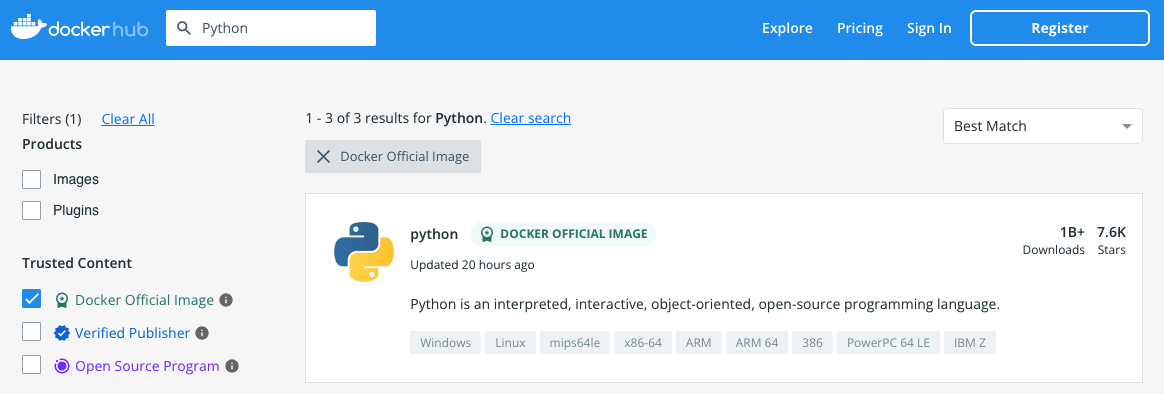Image resolution: width=1164 pixels, height=394 pixels.
Task: Click the Open Source Program filter label
Action: [x=147, y=366]
